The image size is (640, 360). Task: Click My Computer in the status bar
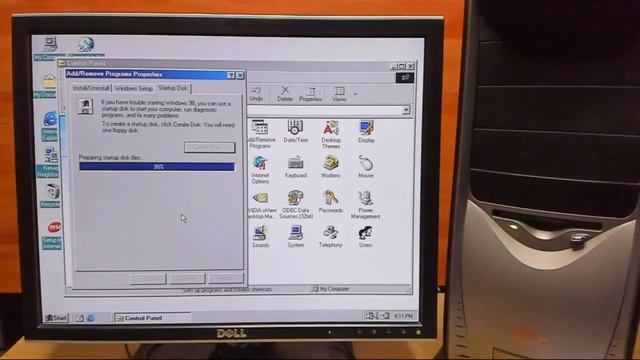click(x=331, y=289)
